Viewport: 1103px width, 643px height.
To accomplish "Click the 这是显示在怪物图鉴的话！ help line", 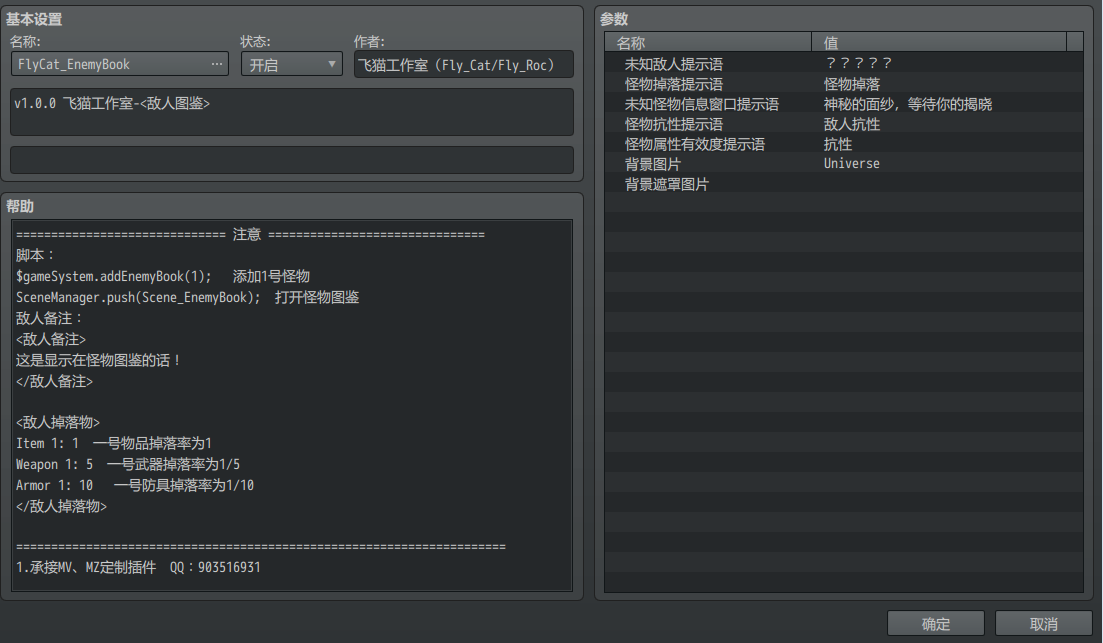I will [99, 360].
